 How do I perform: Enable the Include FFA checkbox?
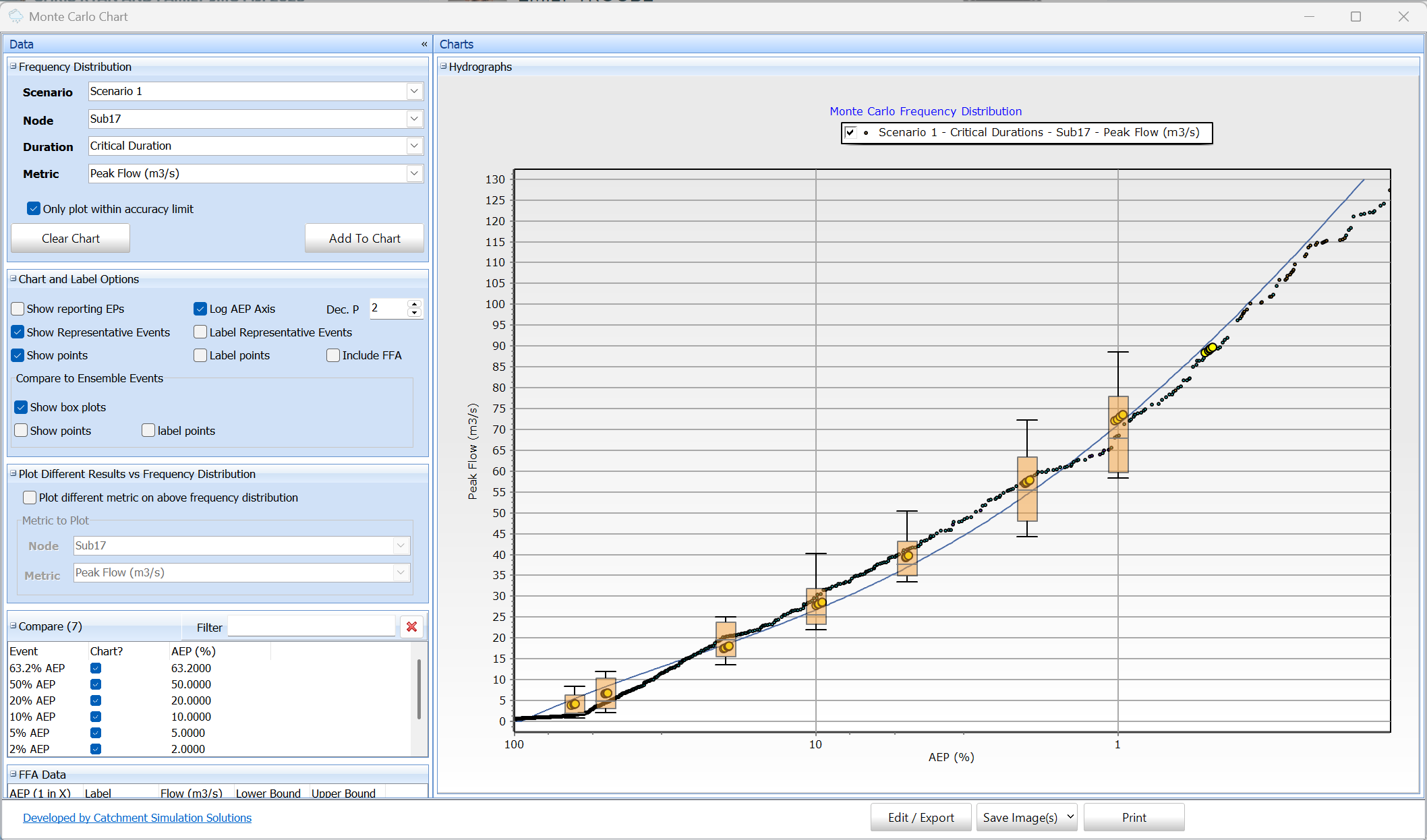[x=332, y=355]
